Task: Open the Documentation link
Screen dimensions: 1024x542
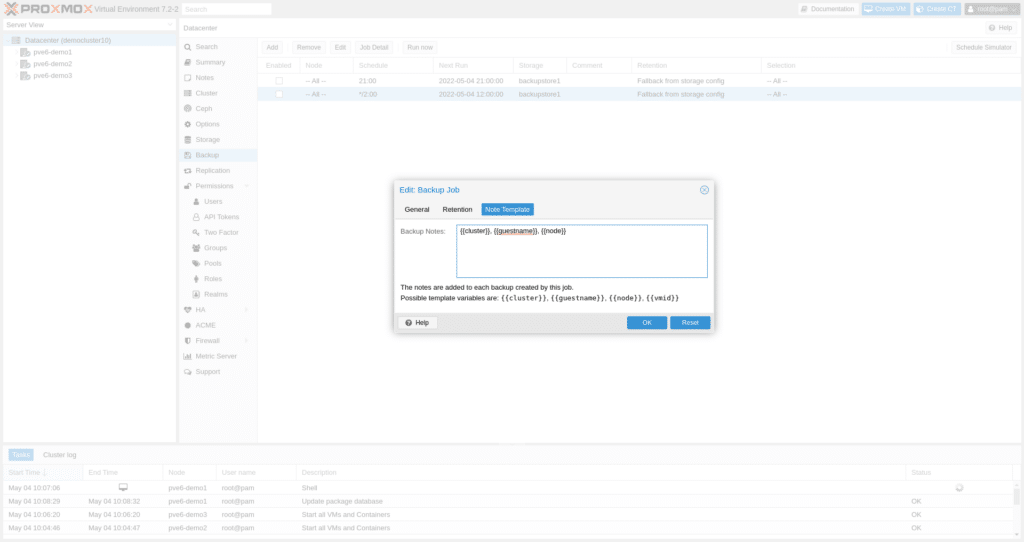Action: point(828,9)
